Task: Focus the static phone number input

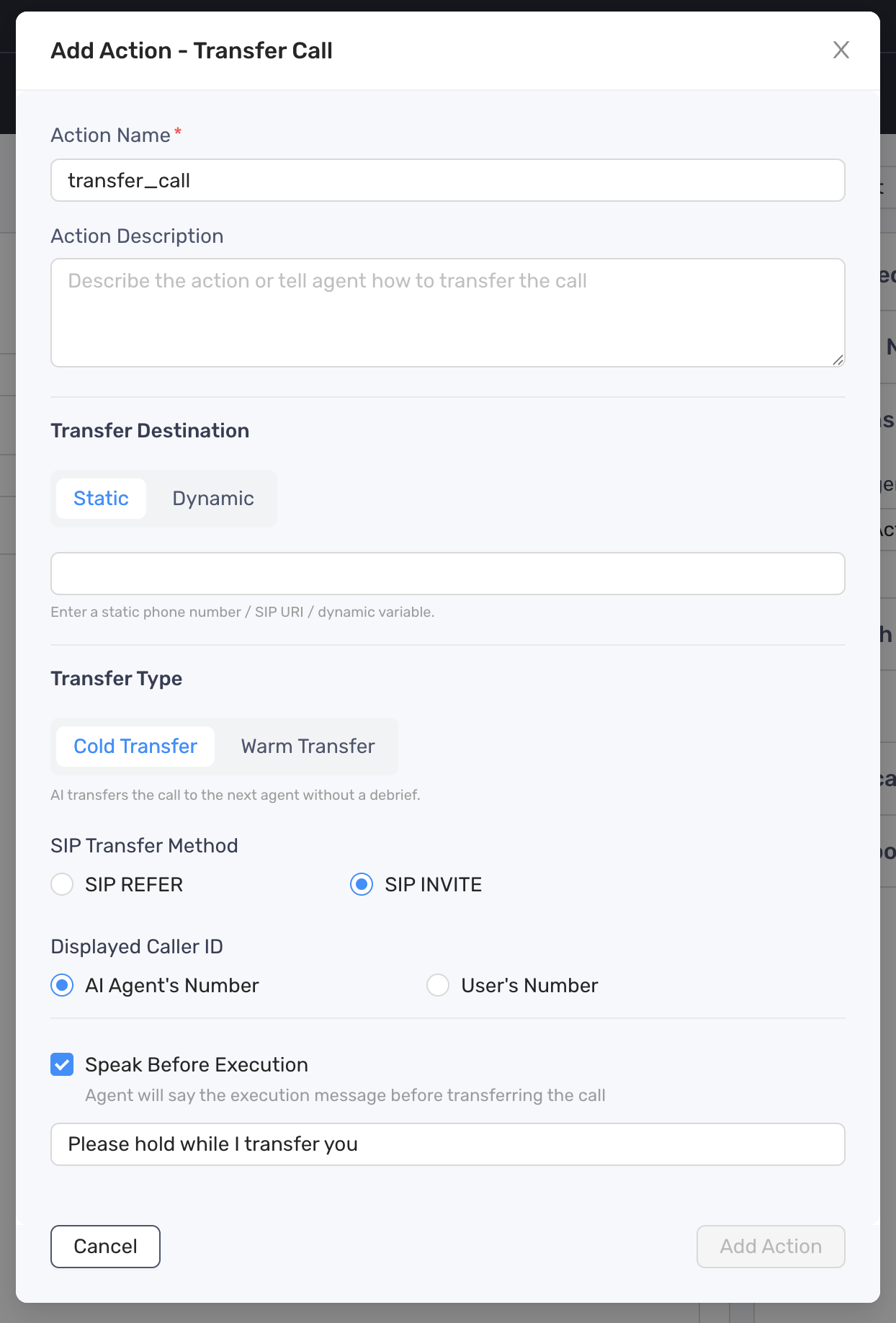Action: pos(447,574)
